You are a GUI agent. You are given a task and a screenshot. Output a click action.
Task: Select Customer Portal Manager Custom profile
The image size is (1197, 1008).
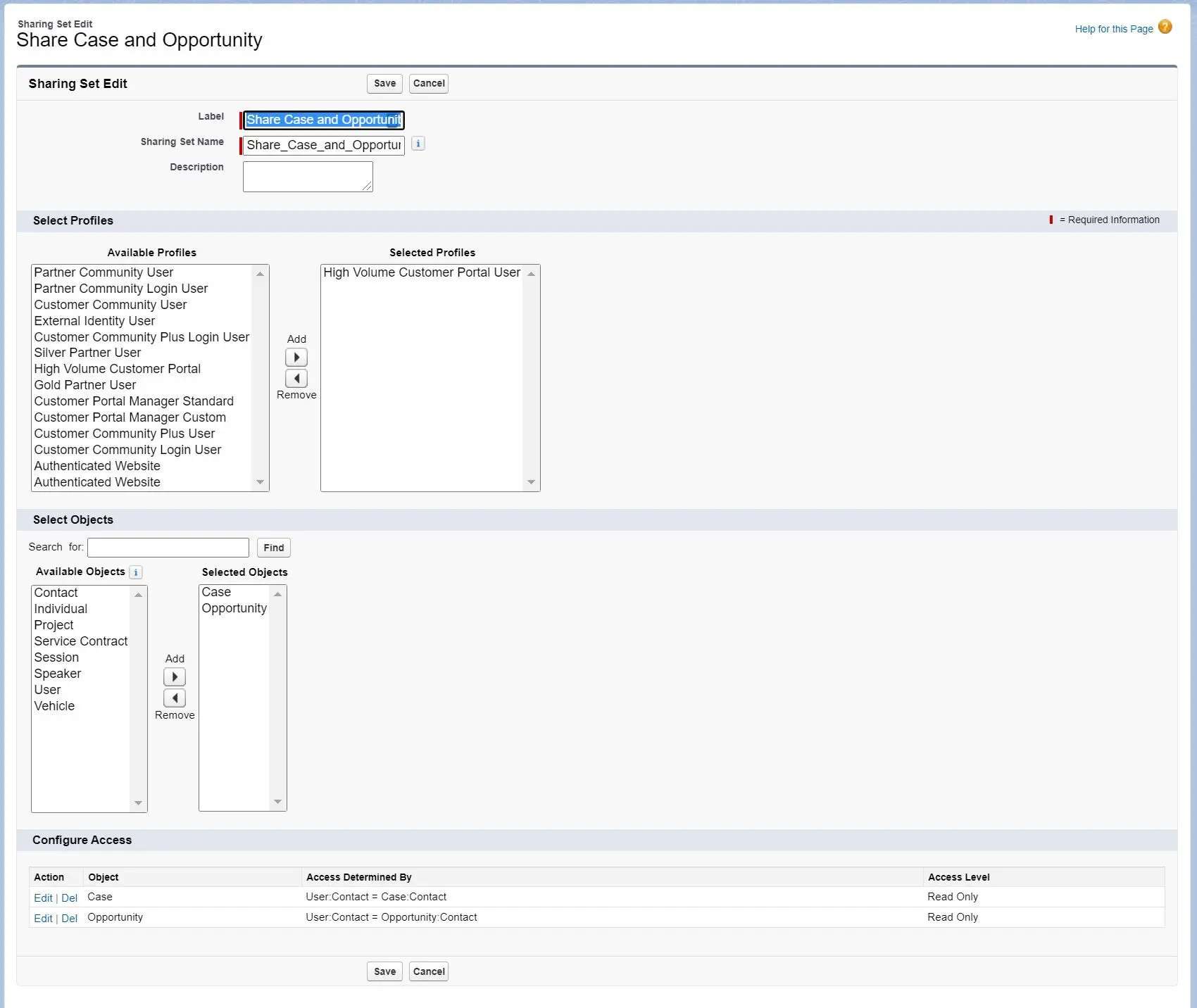142,417
